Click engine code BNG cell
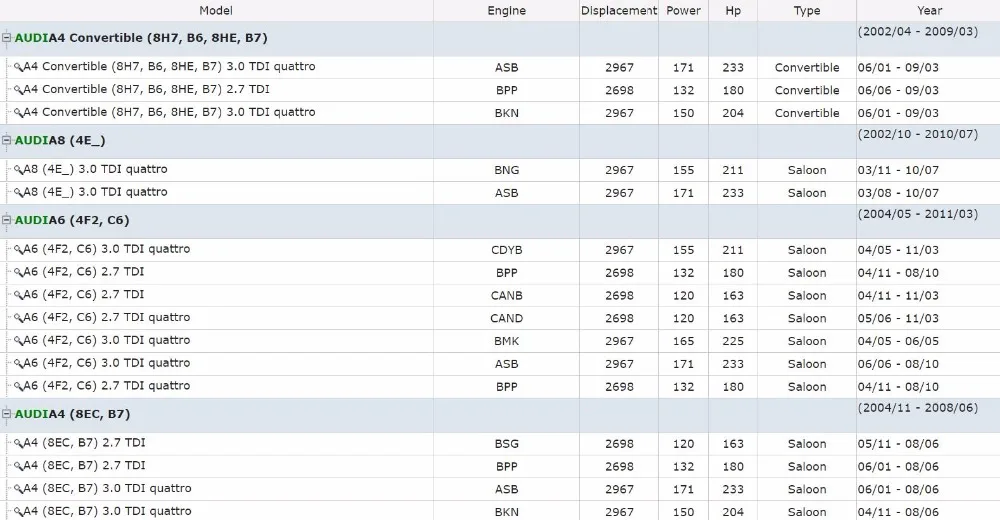 click(x=506, y=170)
